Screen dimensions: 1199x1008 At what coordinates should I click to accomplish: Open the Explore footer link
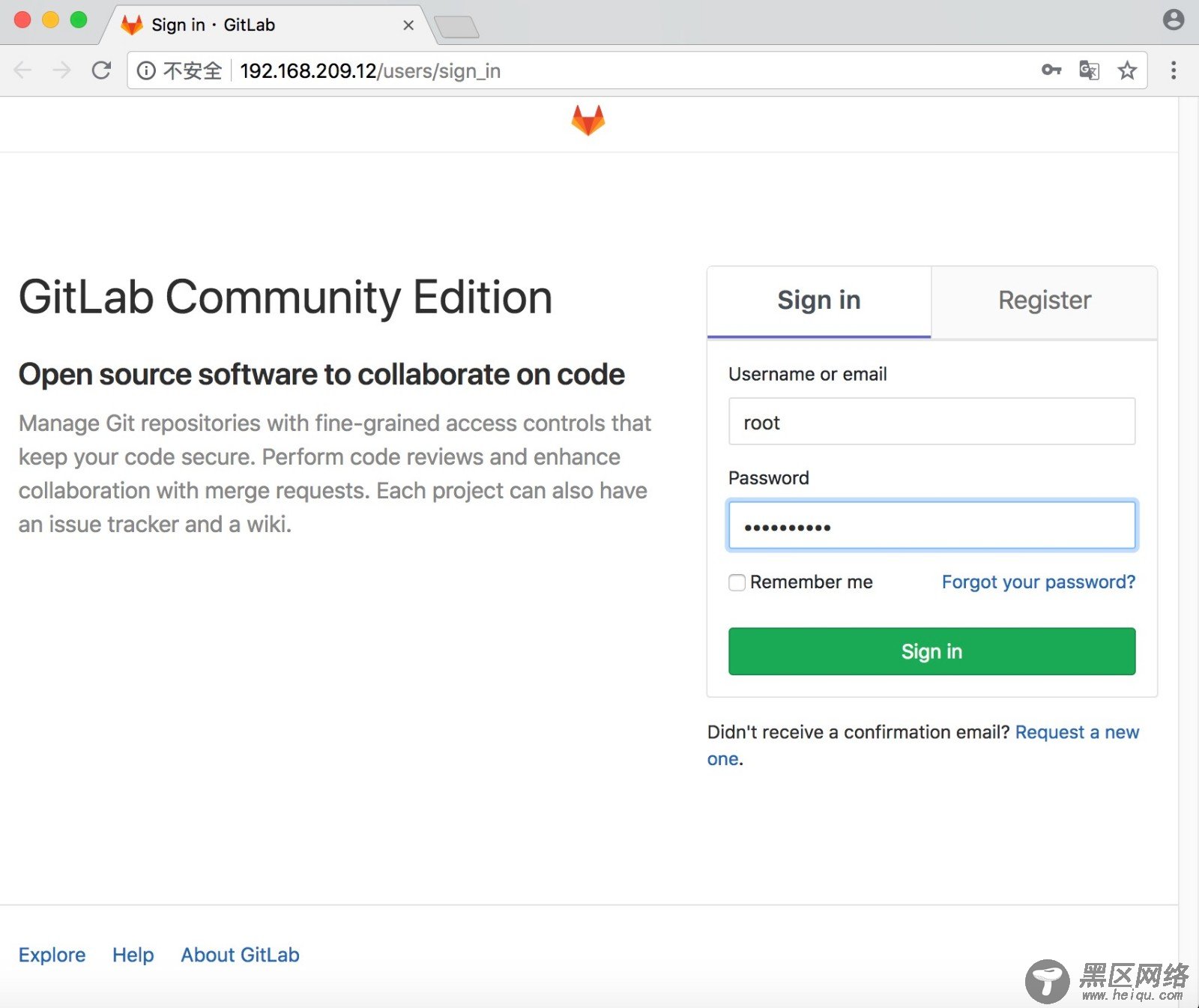(52, 955)
